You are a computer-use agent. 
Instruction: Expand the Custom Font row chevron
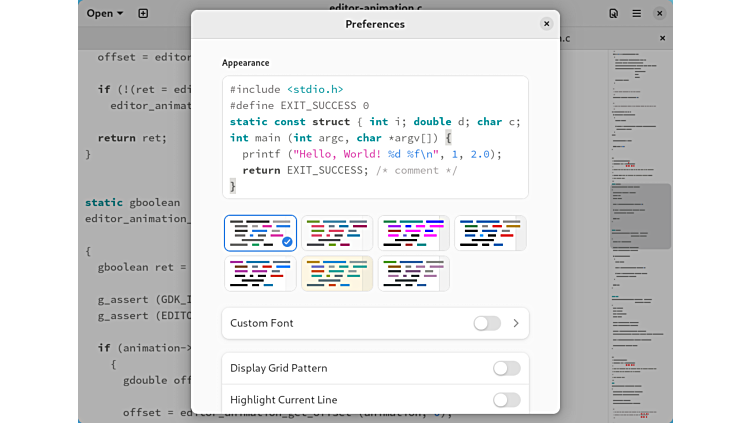(x=516, y=323)
